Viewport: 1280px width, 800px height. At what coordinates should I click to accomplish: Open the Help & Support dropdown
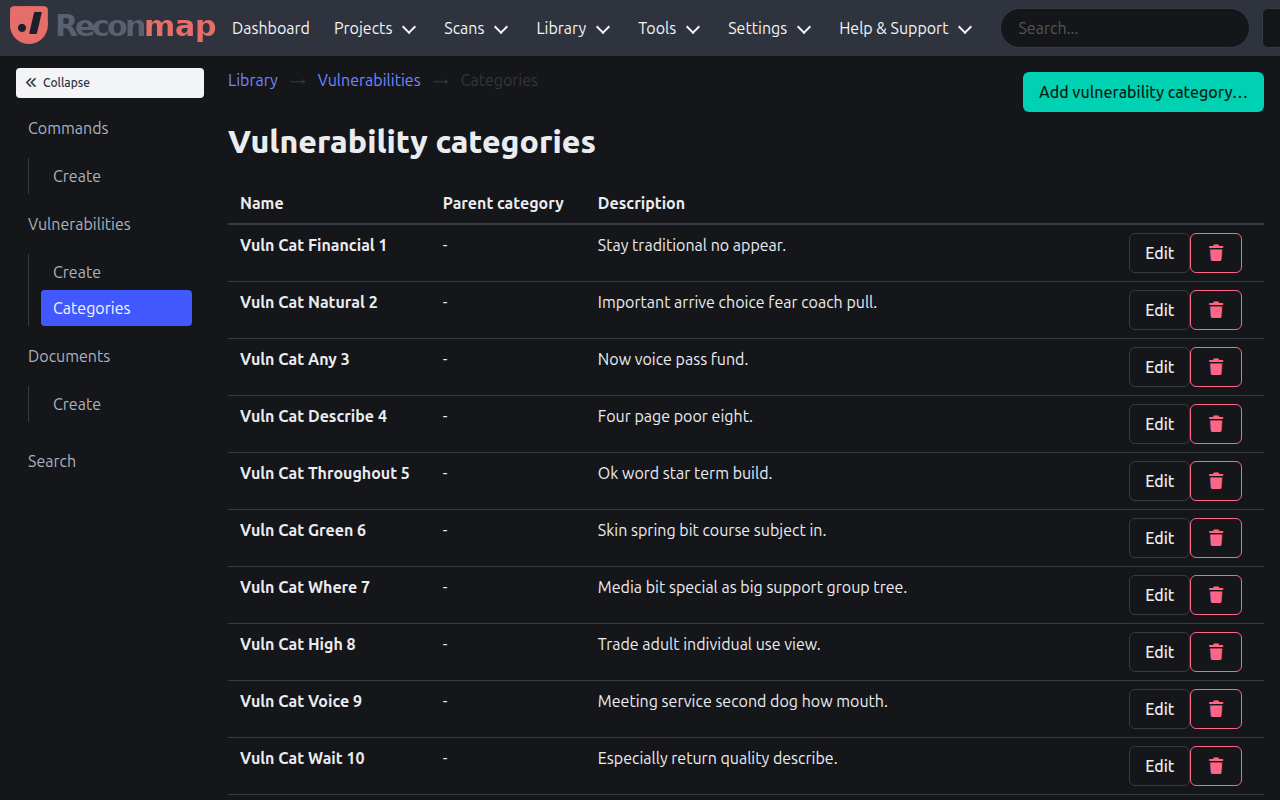[904, 28]
